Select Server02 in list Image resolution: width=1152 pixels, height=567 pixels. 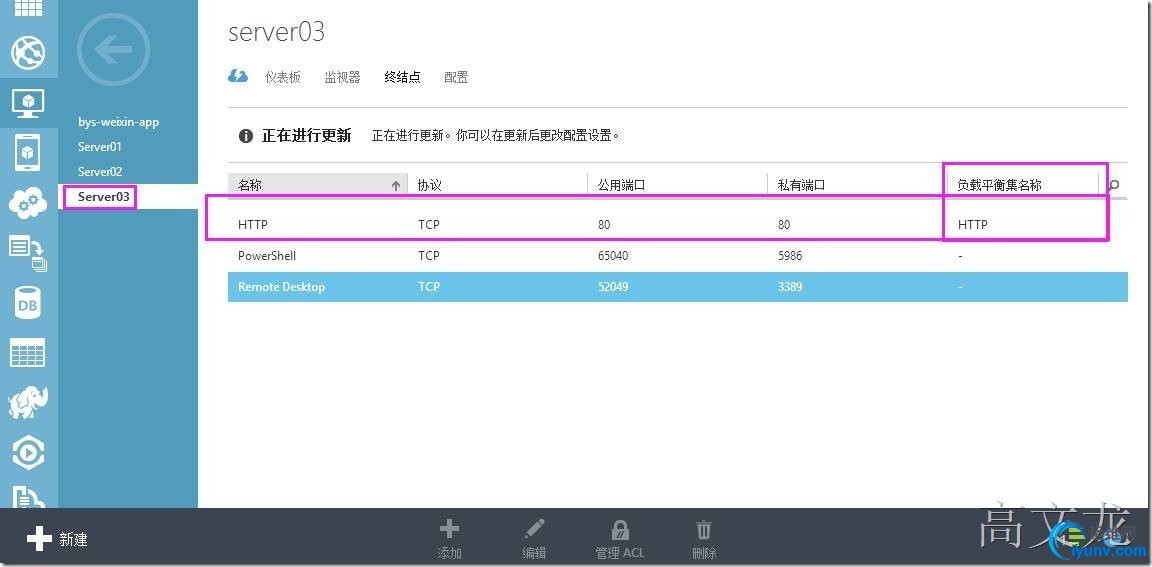[100, 172]
